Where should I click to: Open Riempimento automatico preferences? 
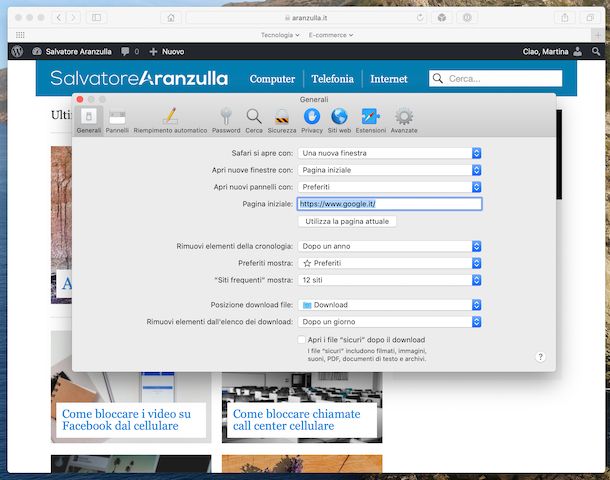170,121
